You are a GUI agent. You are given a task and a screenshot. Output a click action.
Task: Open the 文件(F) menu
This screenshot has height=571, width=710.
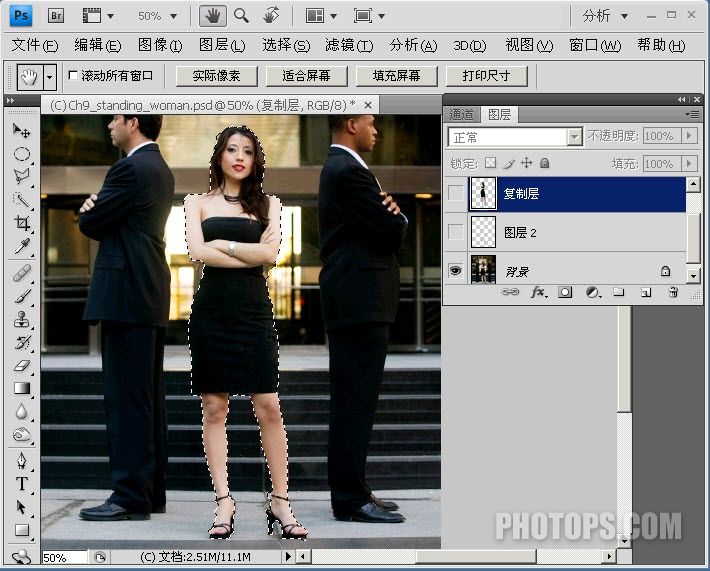point(35,45)
